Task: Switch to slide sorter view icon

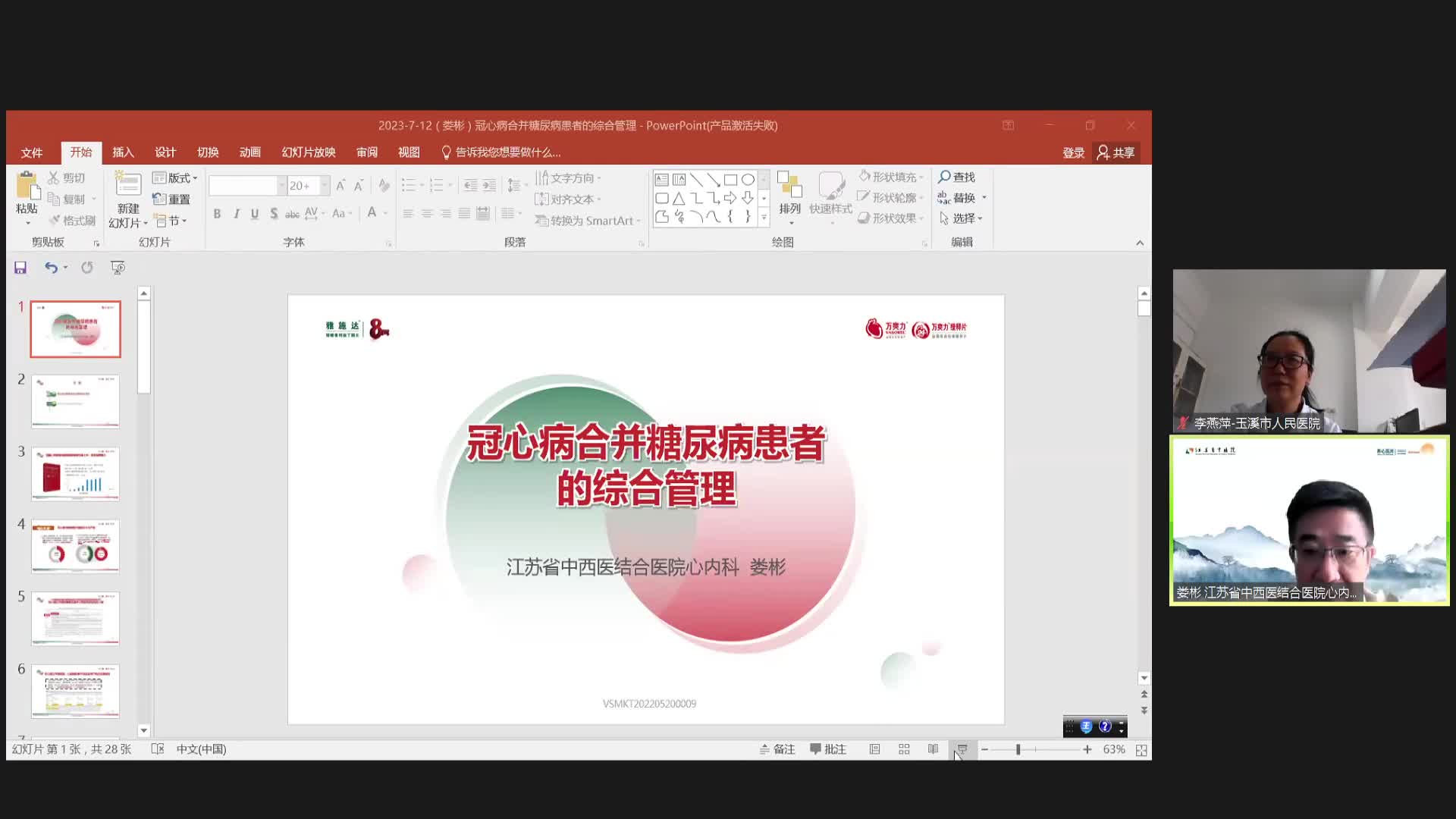Action: [904, 749]
